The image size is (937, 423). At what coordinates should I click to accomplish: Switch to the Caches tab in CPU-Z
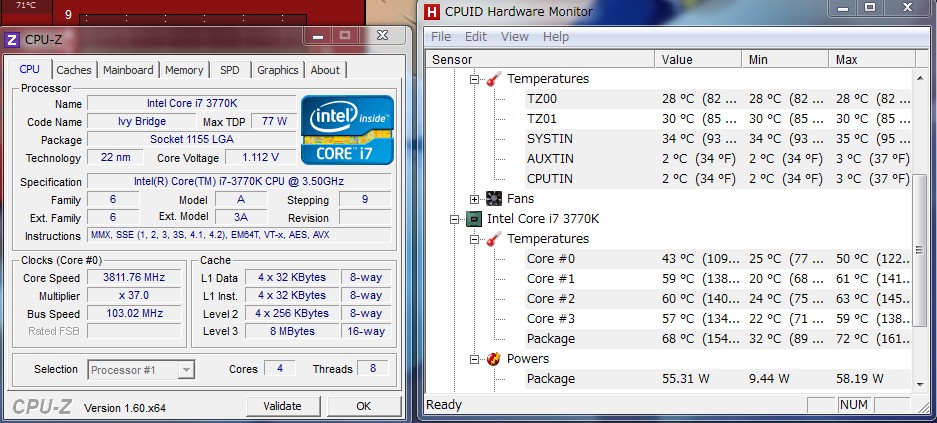74,70
